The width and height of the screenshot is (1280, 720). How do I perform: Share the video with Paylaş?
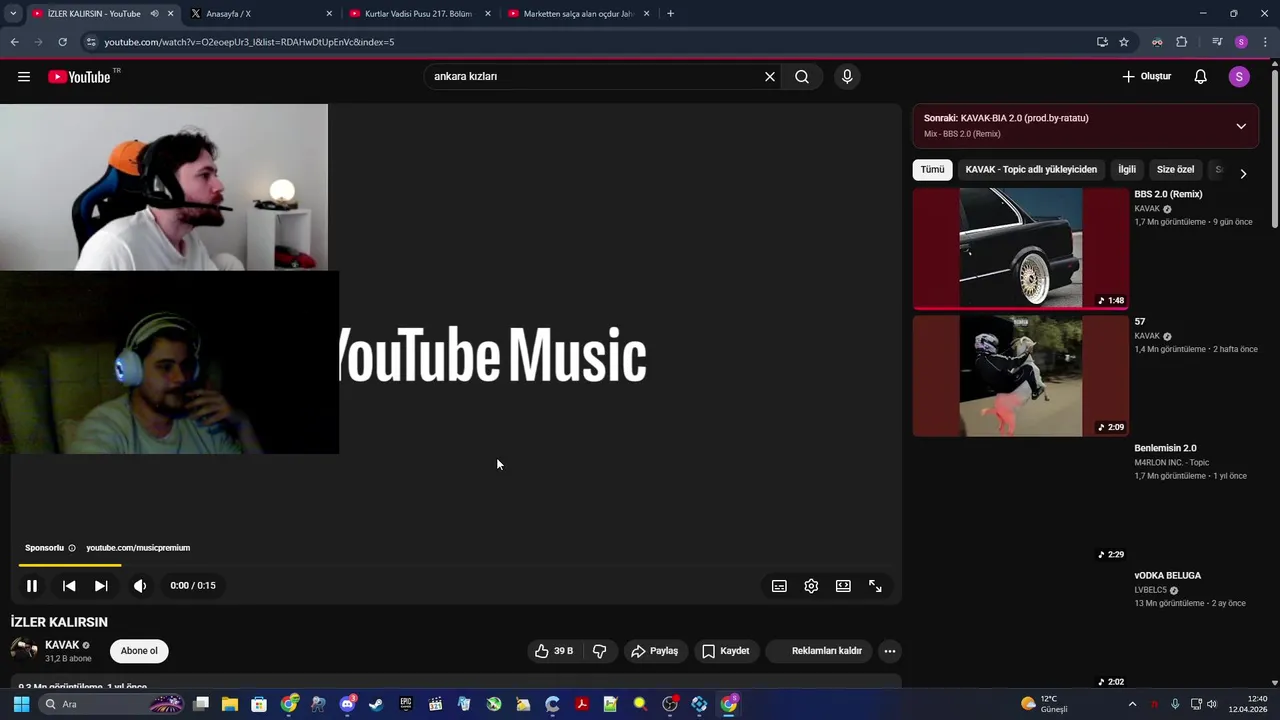point(654,651)
